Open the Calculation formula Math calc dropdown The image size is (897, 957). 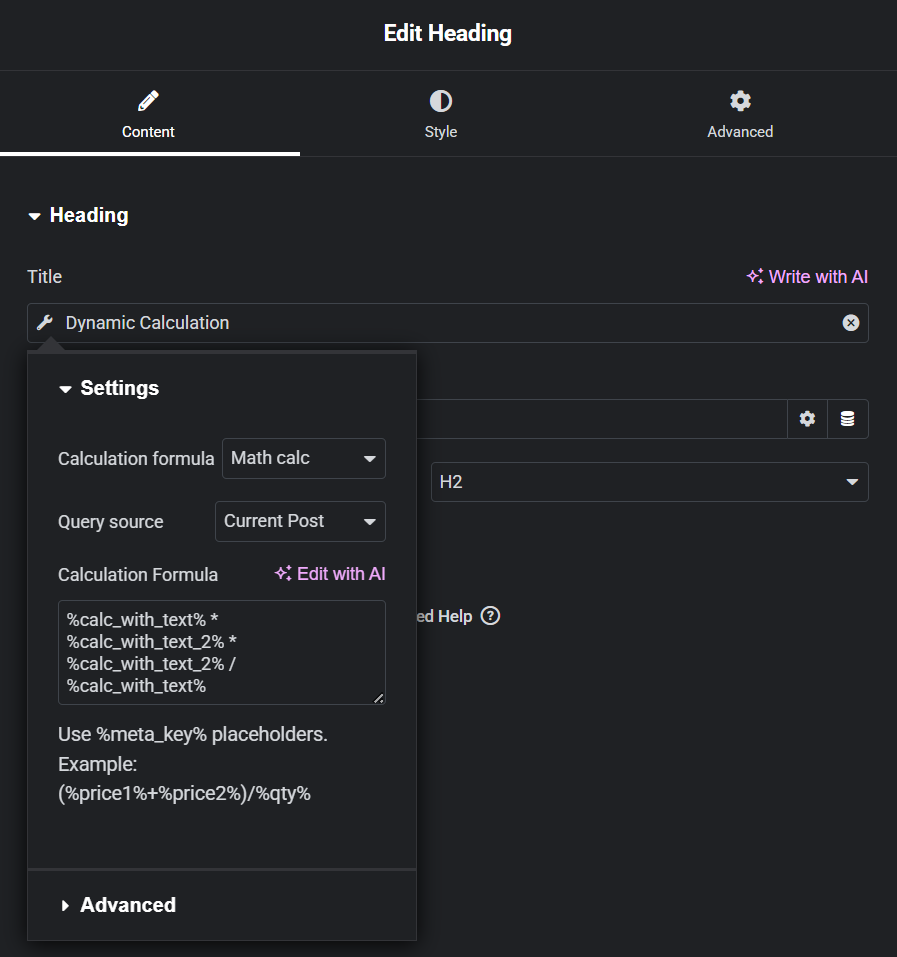[304, 458]
